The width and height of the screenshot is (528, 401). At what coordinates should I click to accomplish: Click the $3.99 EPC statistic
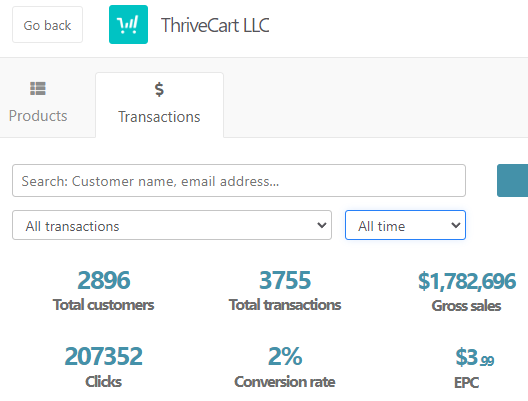point(474,357)
